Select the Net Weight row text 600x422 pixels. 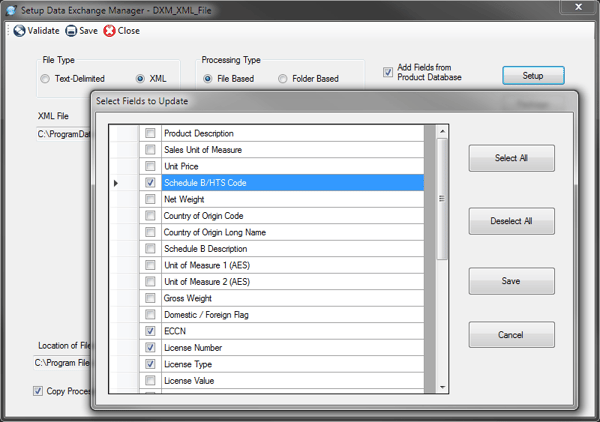point(184,199)
